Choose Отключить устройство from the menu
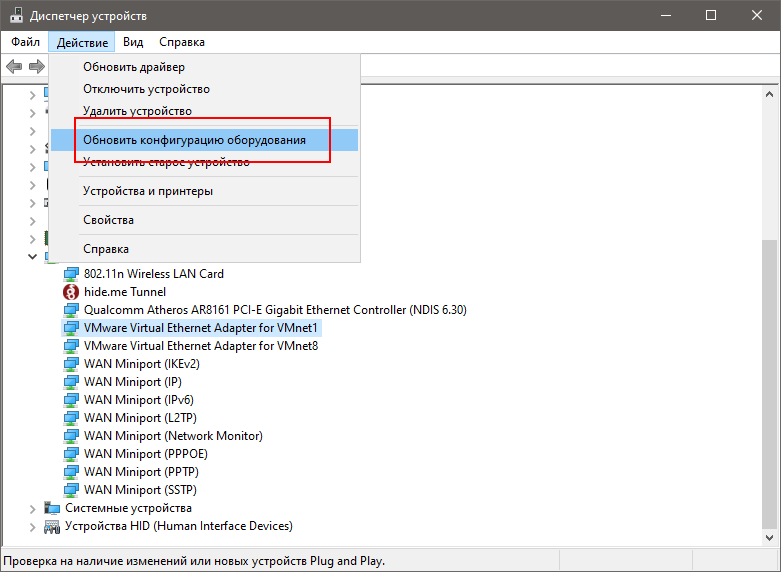 (204, 89)
